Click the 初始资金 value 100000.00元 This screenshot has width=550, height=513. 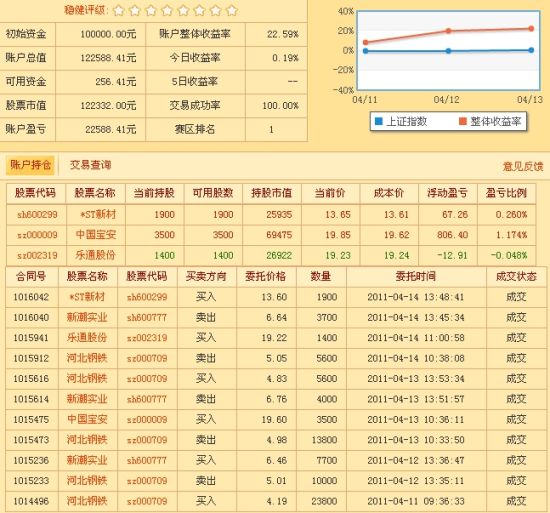pos(108,34)
